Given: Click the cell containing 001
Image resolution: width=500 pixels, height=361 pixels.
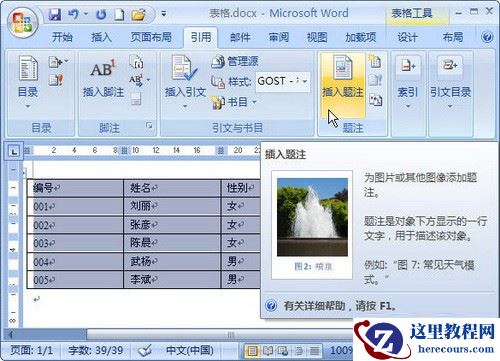Looking at the screenshot, I should pos(75,207).
